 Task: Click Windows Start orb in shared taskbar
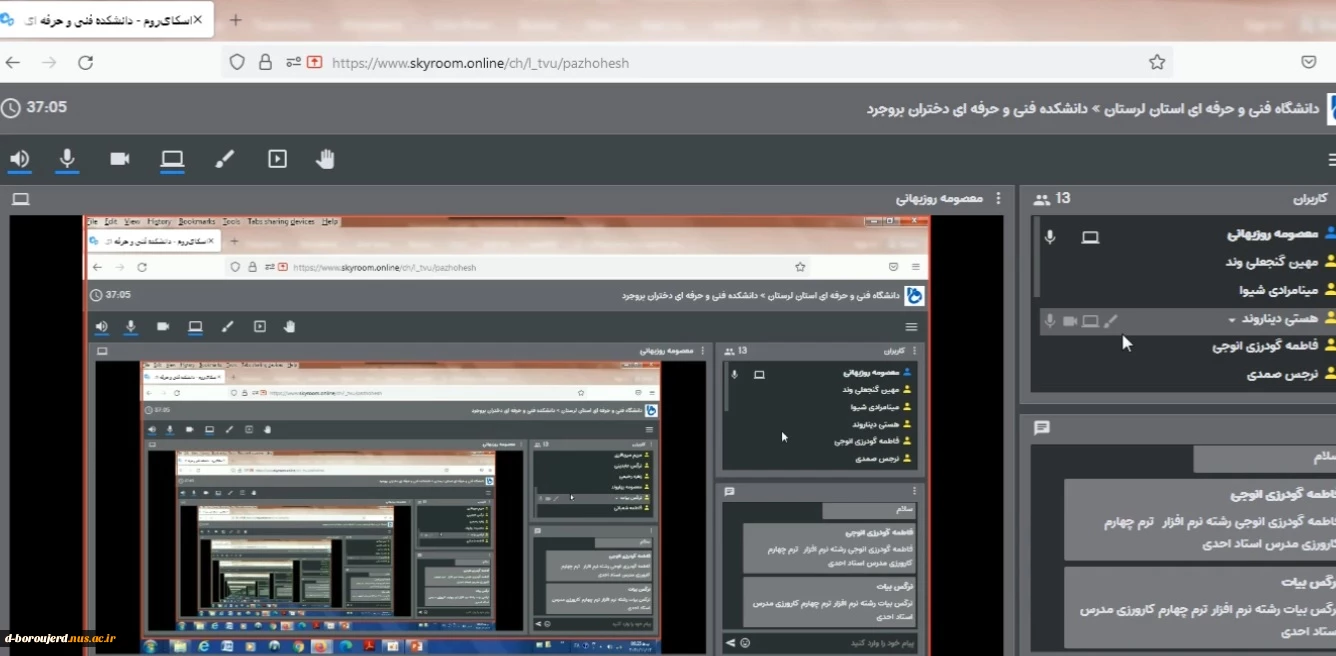pyautogui.click(x=150, y=646)
